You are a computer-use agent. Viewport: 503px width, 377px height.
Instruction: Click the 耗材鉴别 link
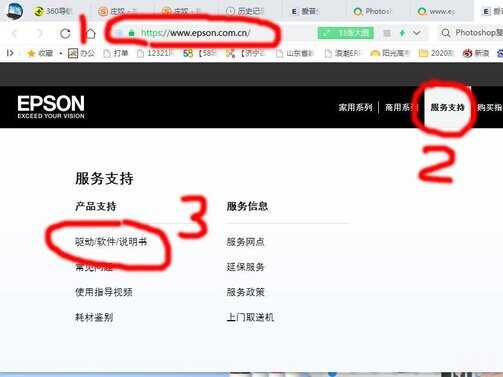[94, 317]
